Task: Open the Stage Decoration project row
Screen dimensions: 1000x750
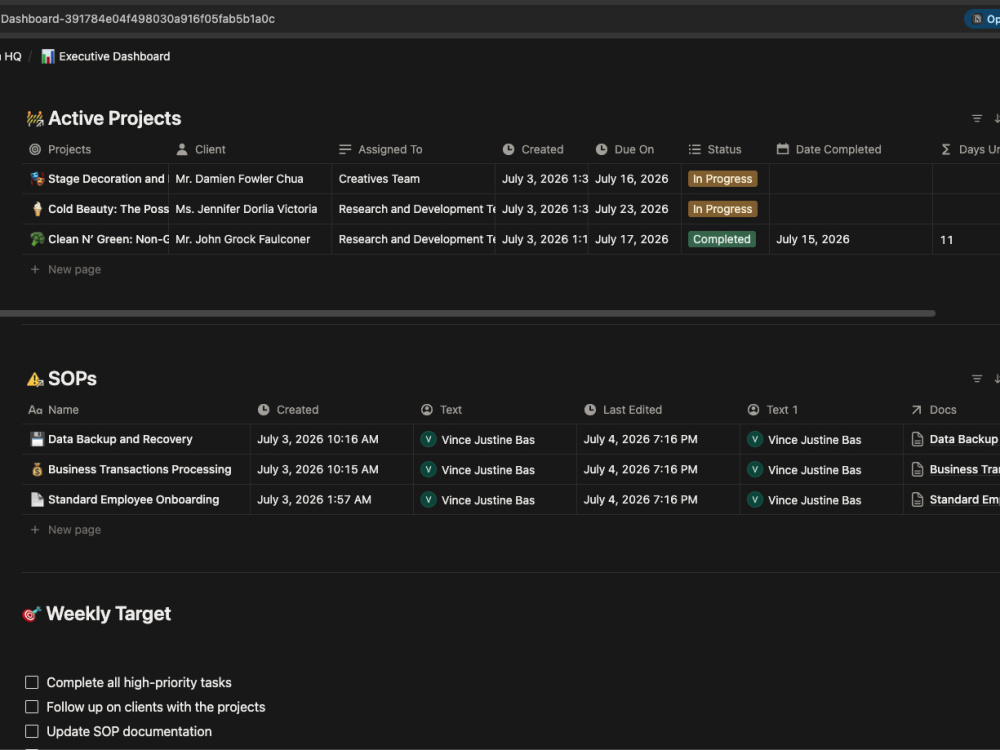Action: [107, 179]
